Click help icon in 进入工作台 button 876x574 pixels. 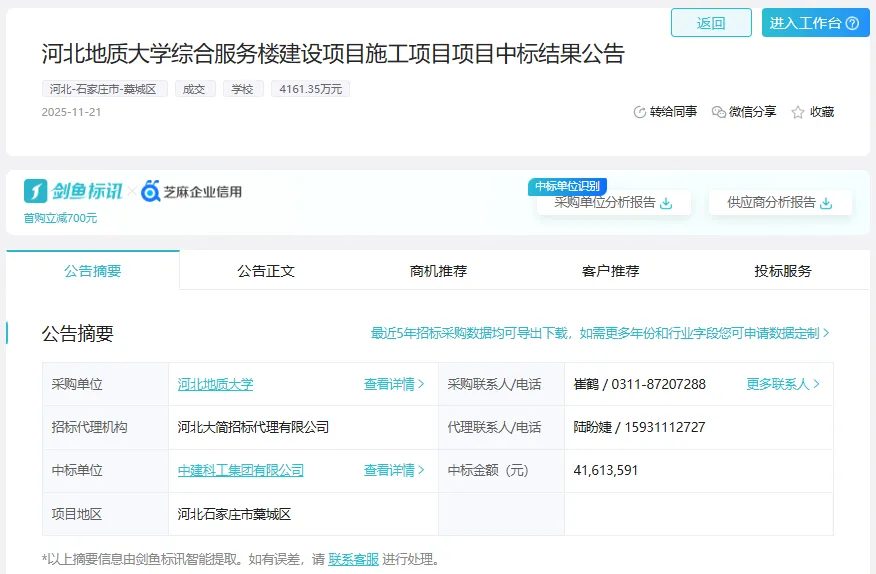pyautogui.click(x=852, y=23)
